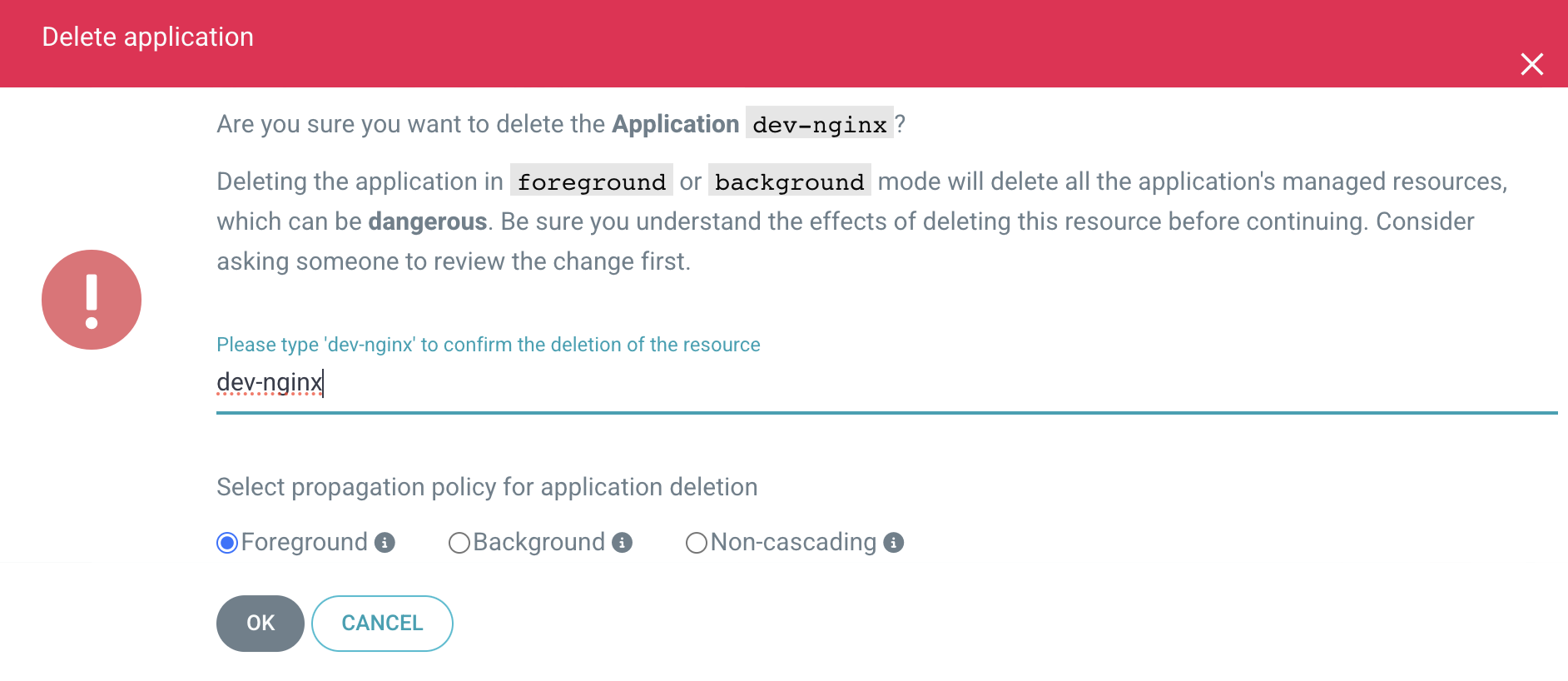This screenshot has height=681, width=1568.
Task: Select the Non-cascading radio button
Action: click(697, 543)
